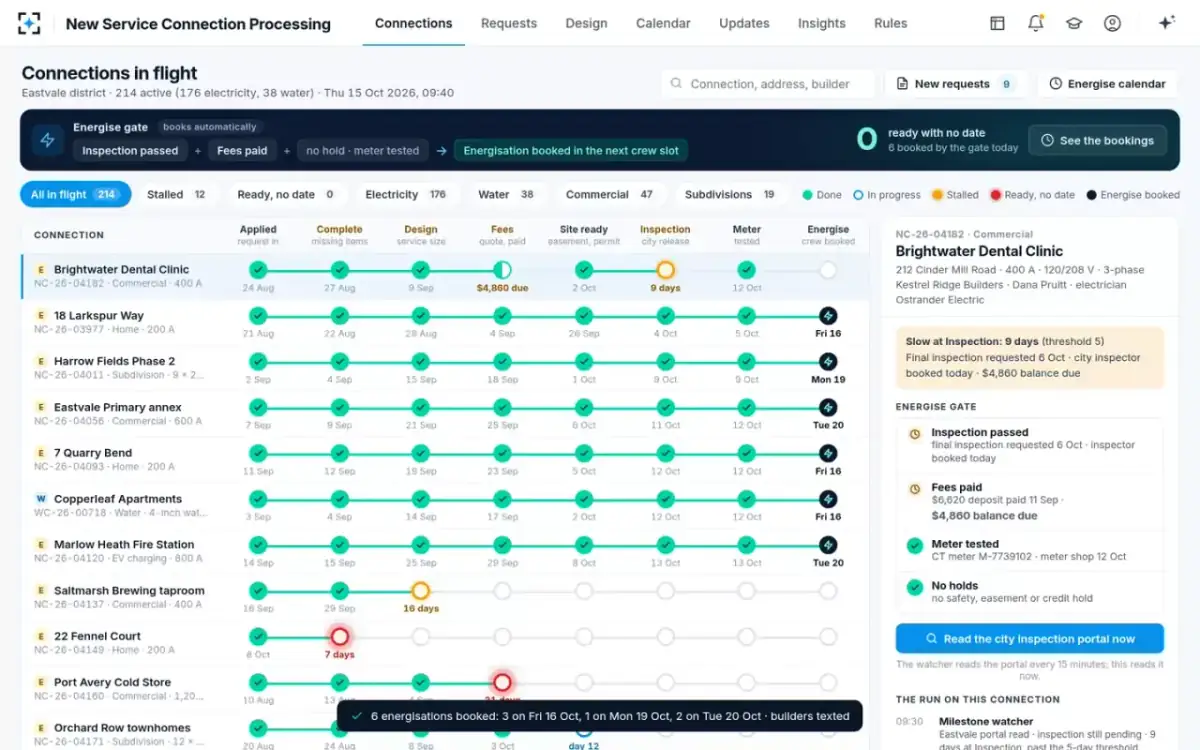Open the Updates tab

click(744, 23)
